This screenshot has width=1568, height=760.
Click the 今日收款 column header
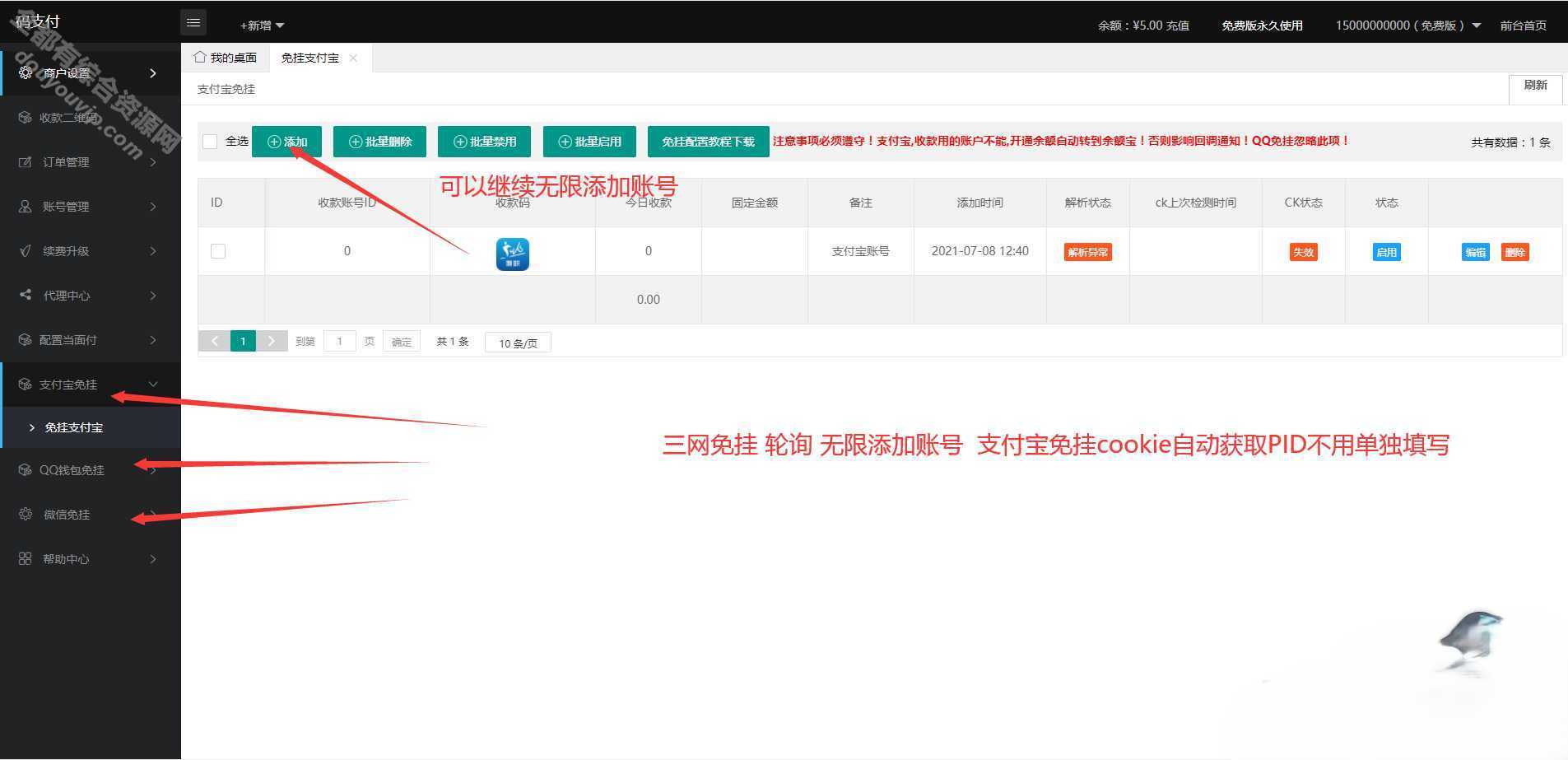point(649,203)
